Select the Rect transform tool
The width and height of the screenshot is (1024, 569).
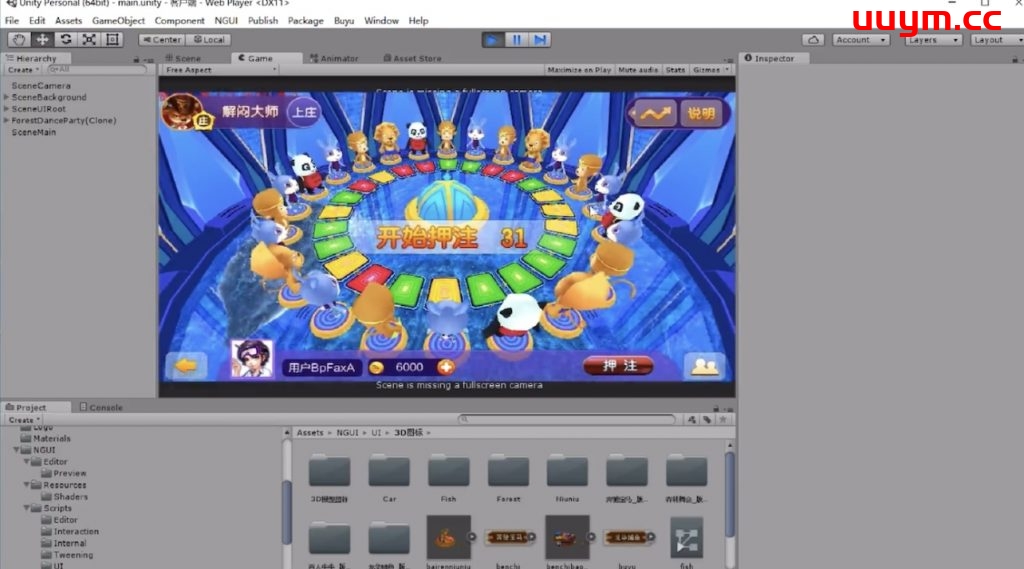[112, 40]
